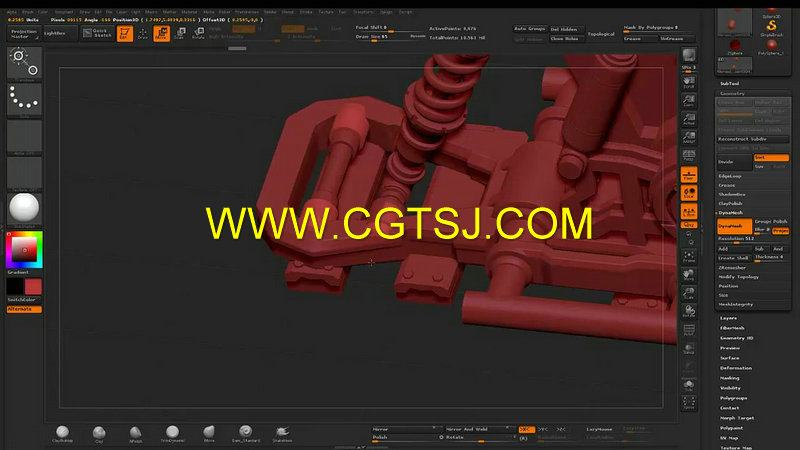Click the Projection Master button
This screenshot has height=450, width=800.
(23, 34)
